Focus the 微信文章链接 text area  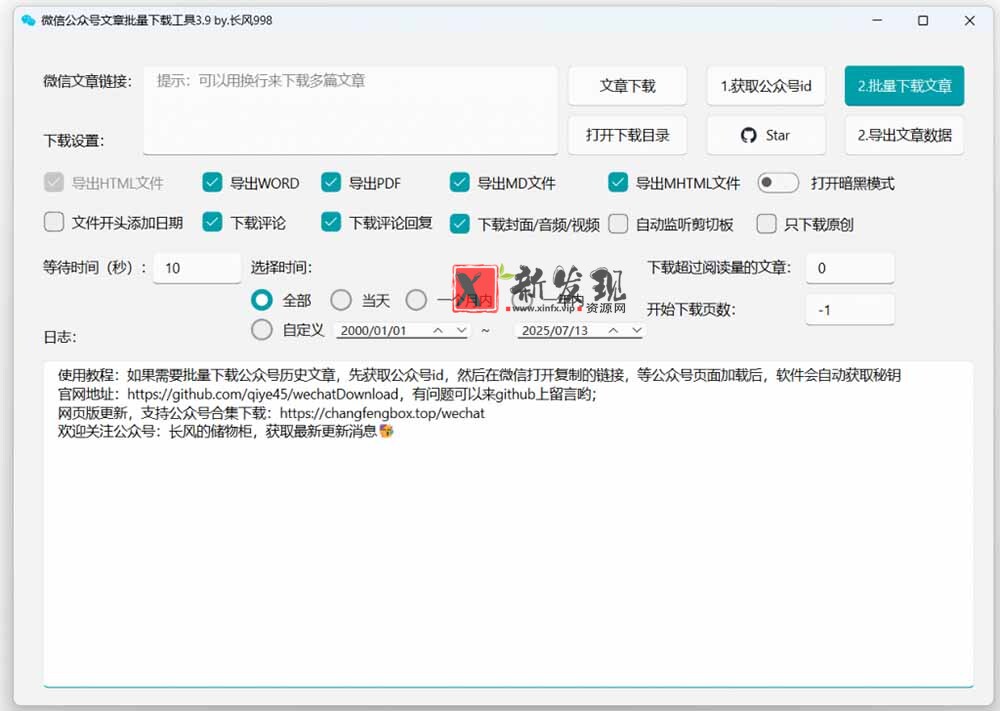(350, 110)
